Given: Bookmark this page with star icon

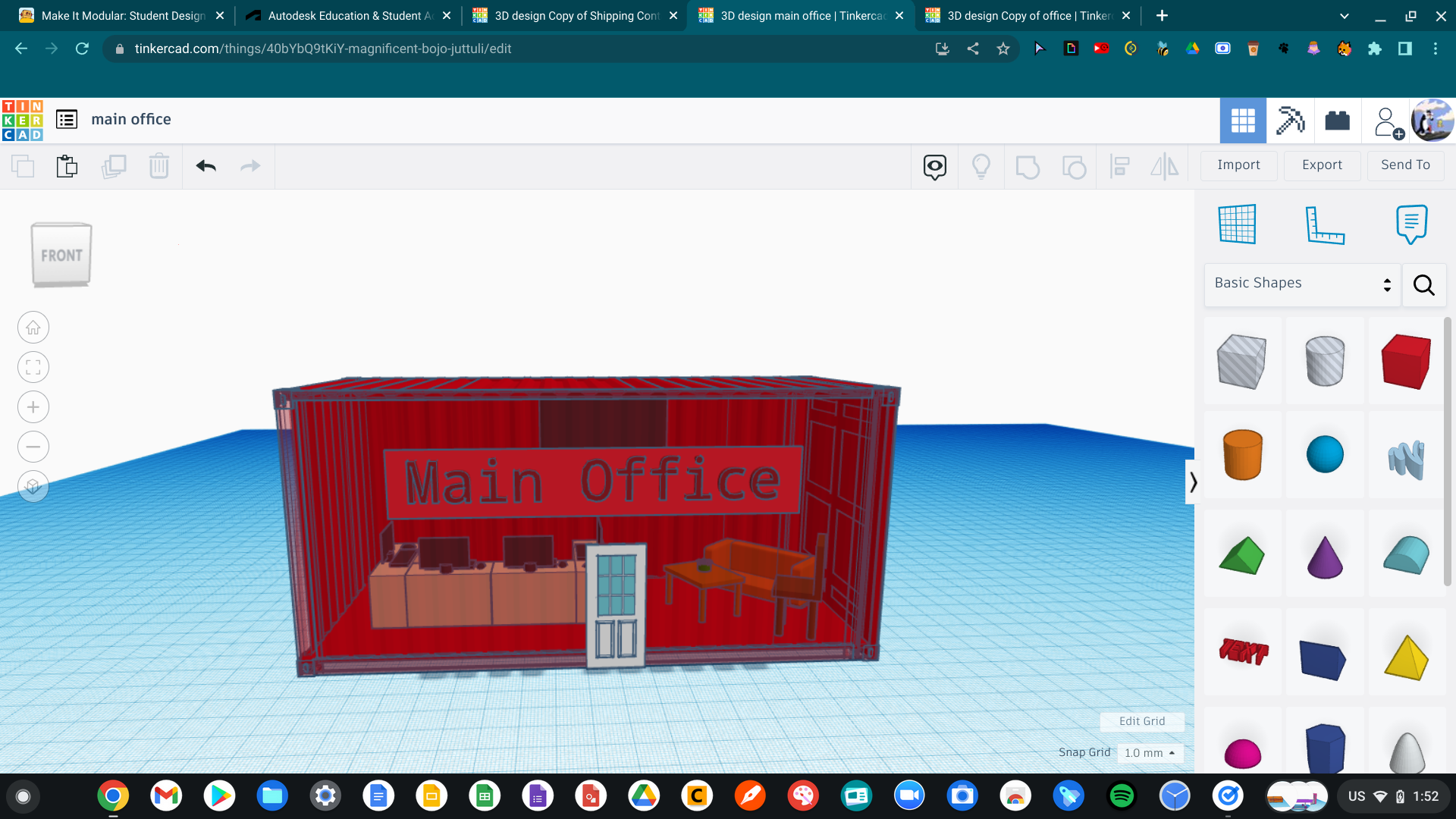Looking at the screenshot, I should [x=1003, y=49].
